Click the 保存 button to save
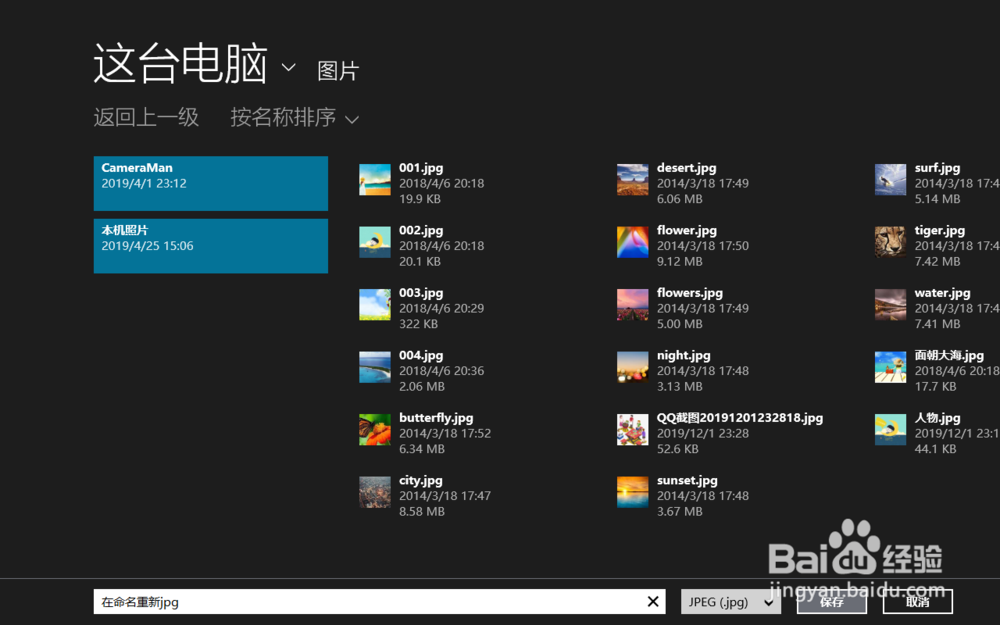 click(x=831, y=601)
